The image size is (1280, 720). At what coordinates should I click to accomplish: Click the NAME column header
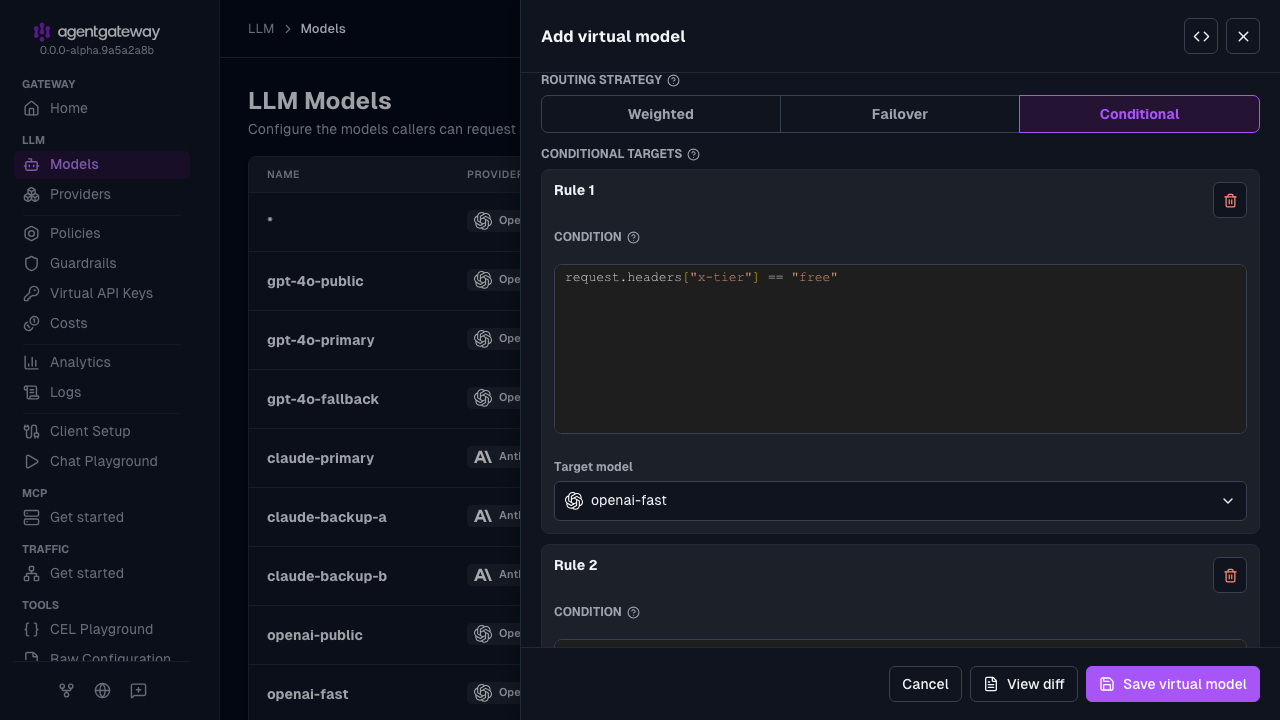coord(283,175)
